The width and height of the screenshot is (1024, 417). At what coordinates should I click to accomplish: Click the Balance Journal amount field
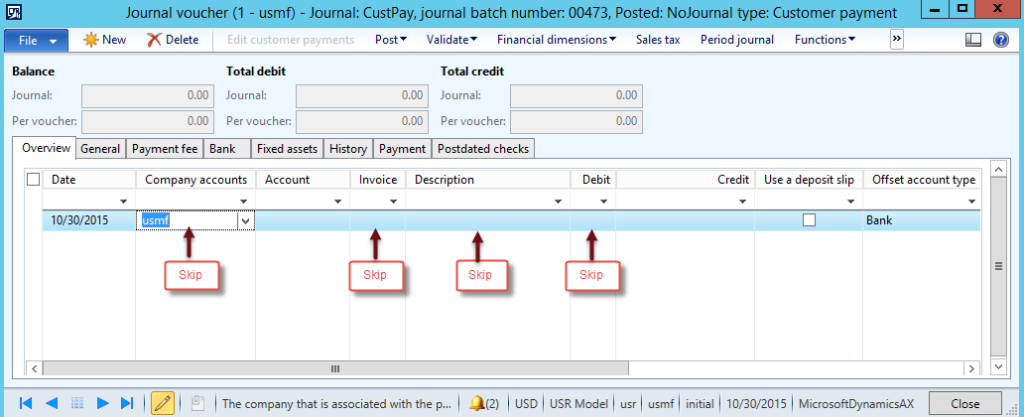pyautogui.click(x=148, y=96)
